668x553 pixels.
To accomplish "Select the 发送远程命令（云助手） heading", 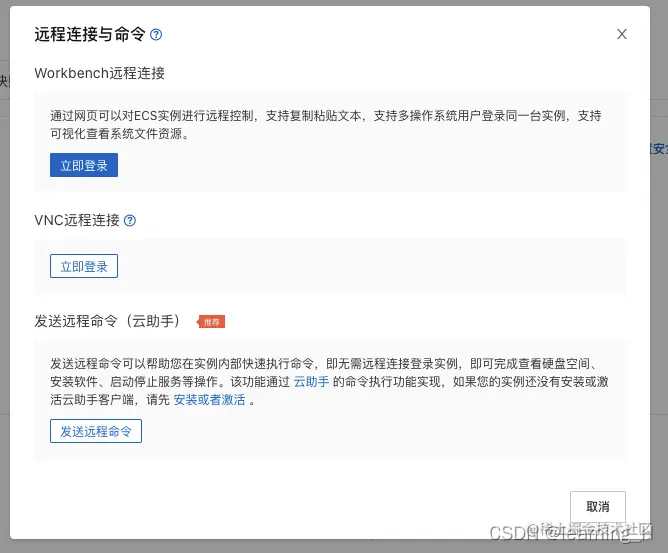I will point(107,321).
